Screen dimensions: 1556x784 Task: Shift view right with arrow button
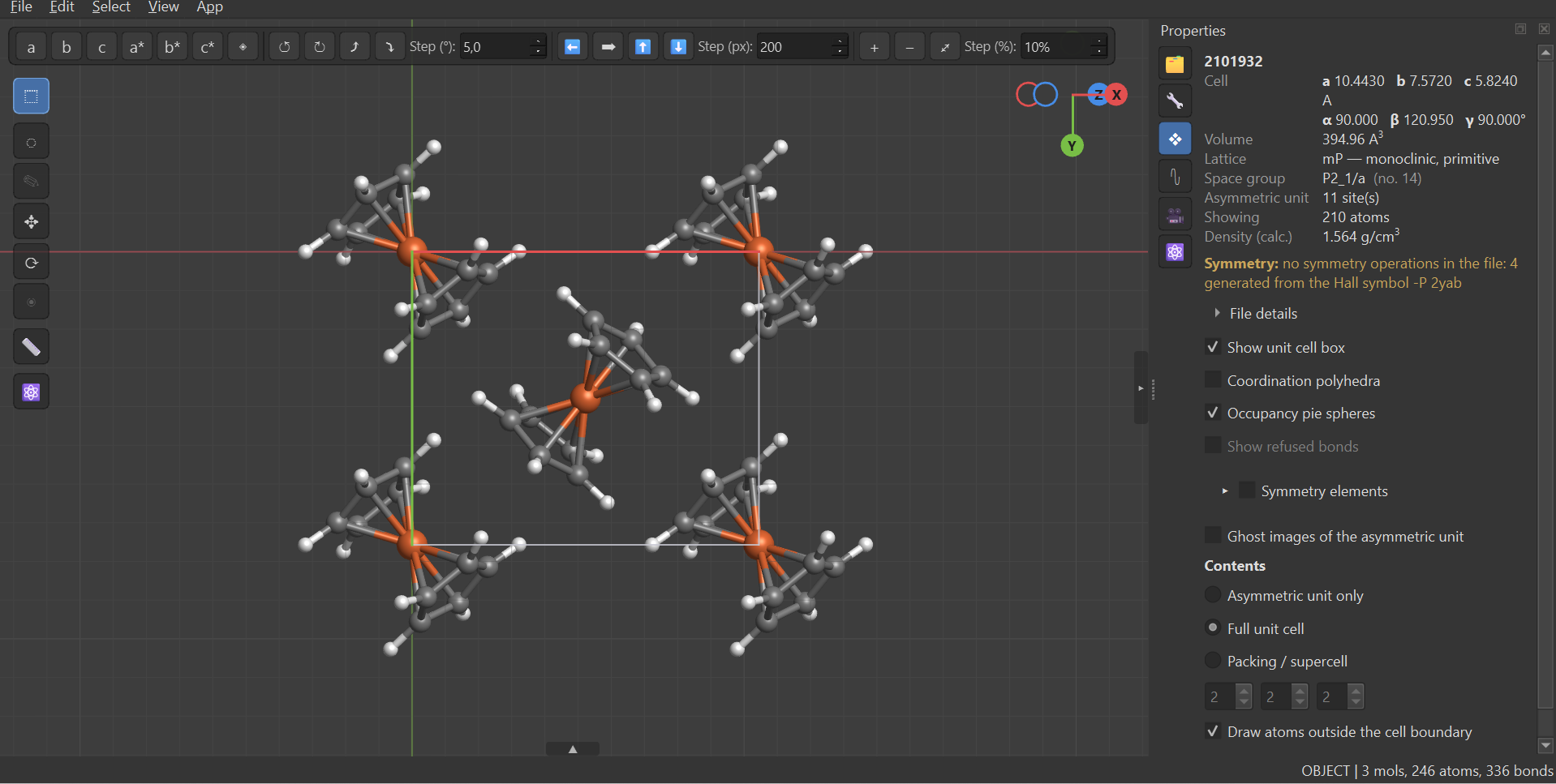[x=608, y=47]
